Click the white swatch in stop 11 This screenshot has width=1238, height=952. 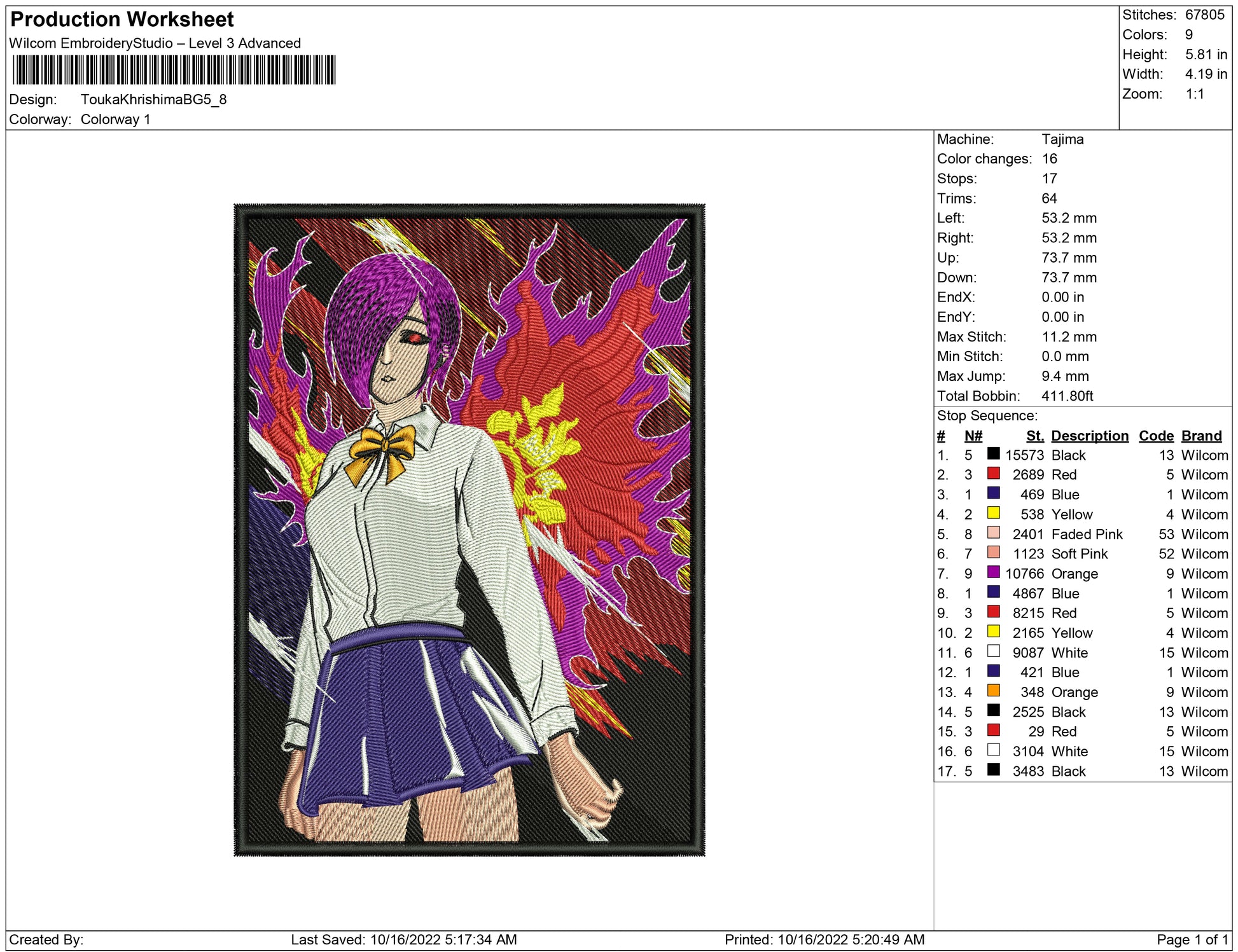tap(993, 651)
